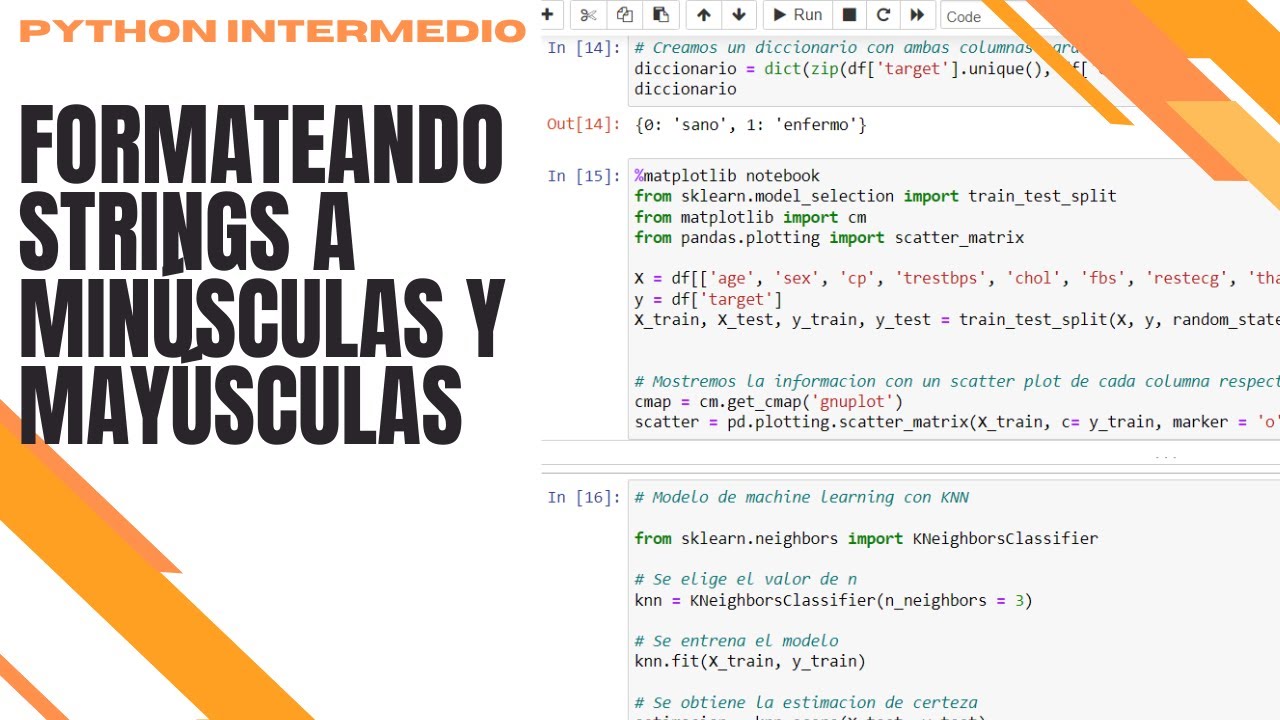Click the 'diccionario' variable line in cell 14
The width and height of the screenshot is (1280, 720).
(x=685, y=89)
